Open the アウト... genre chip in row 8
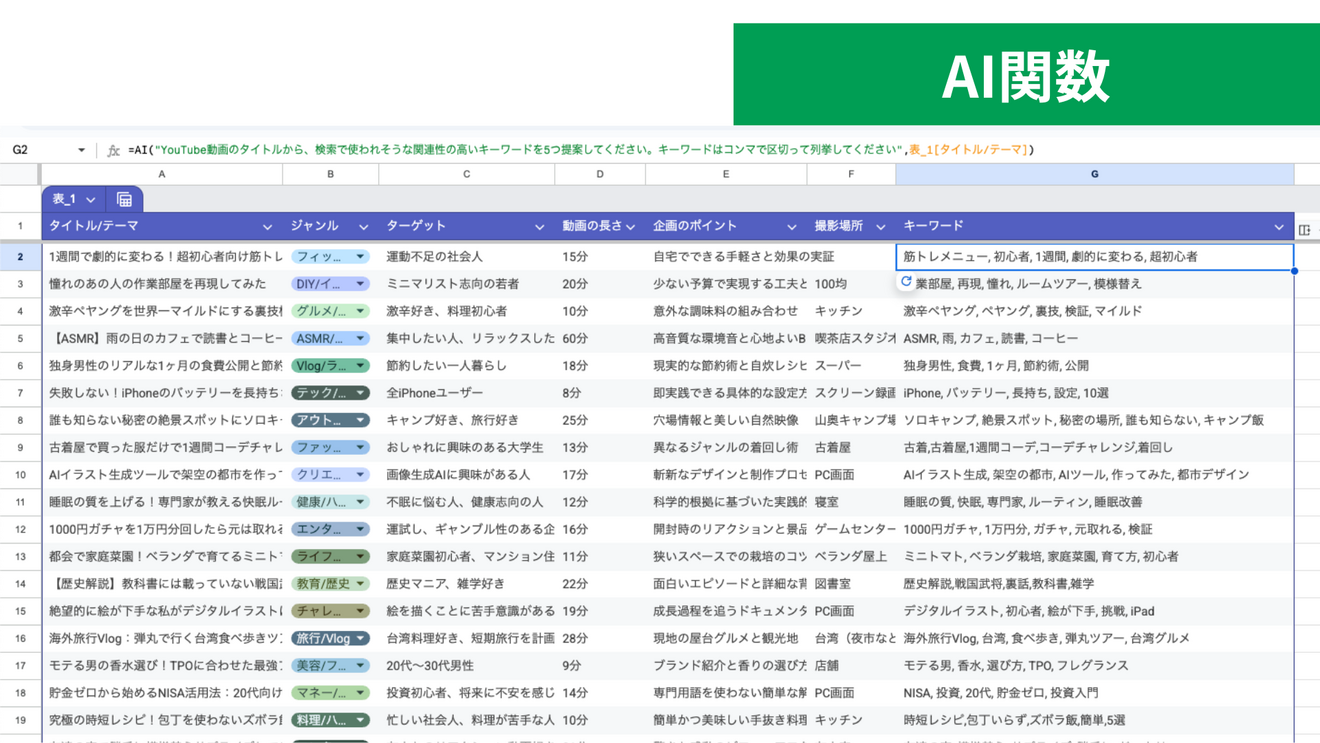The height and width of the screenshot is (743, 1320). pos(330,420)
